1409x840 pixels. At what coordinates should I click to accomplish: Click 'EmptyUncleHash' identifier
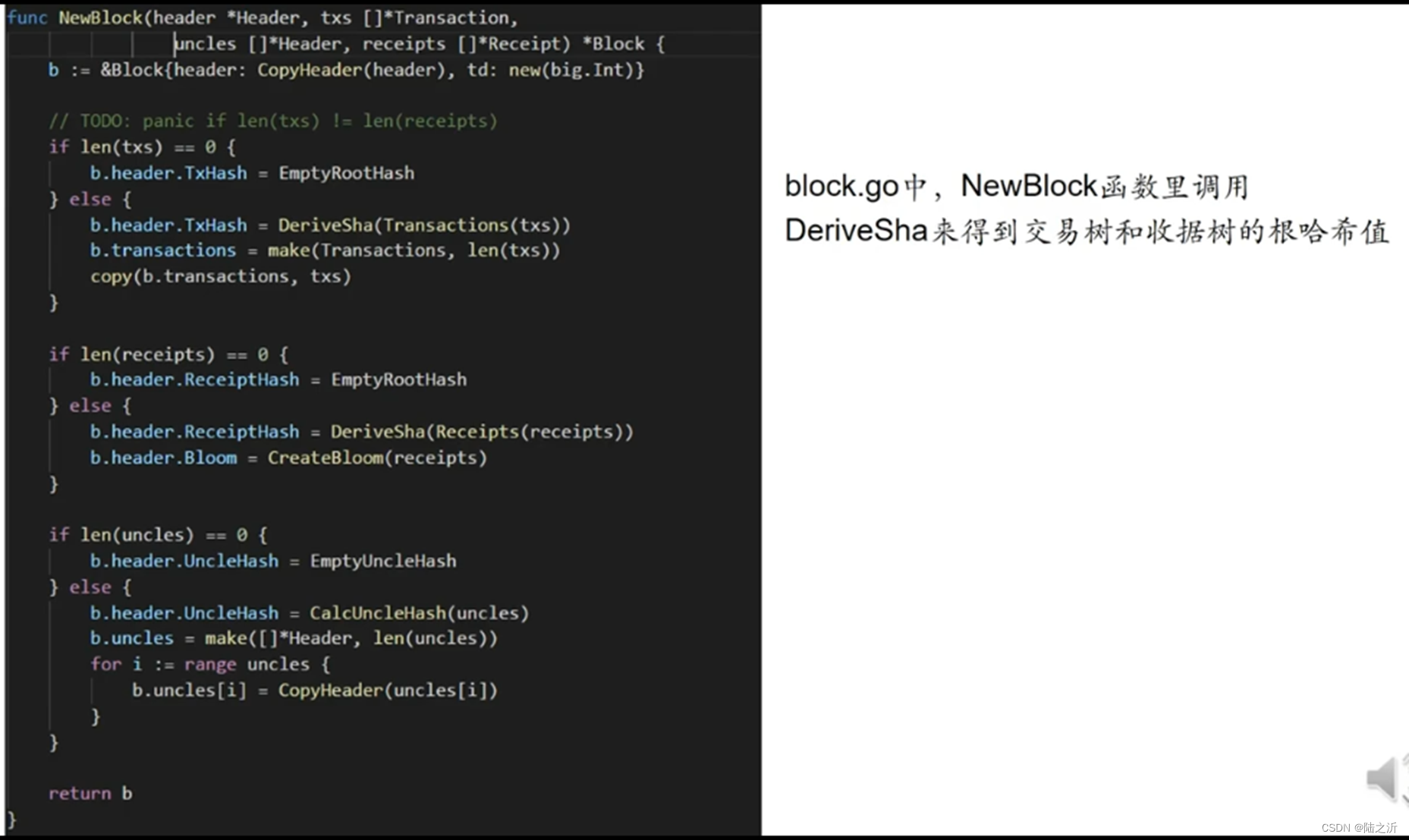point(383,561)
